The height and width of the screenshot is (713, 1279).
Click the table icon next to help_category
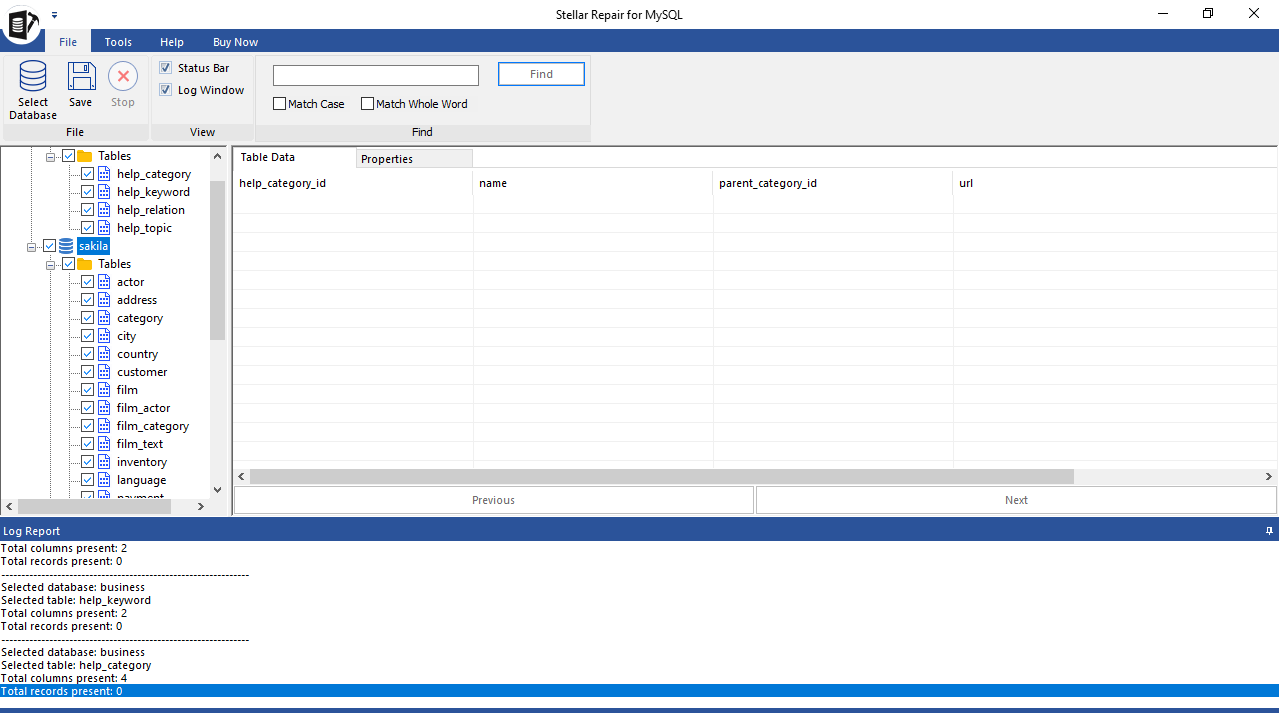click(x=104, y=174)
